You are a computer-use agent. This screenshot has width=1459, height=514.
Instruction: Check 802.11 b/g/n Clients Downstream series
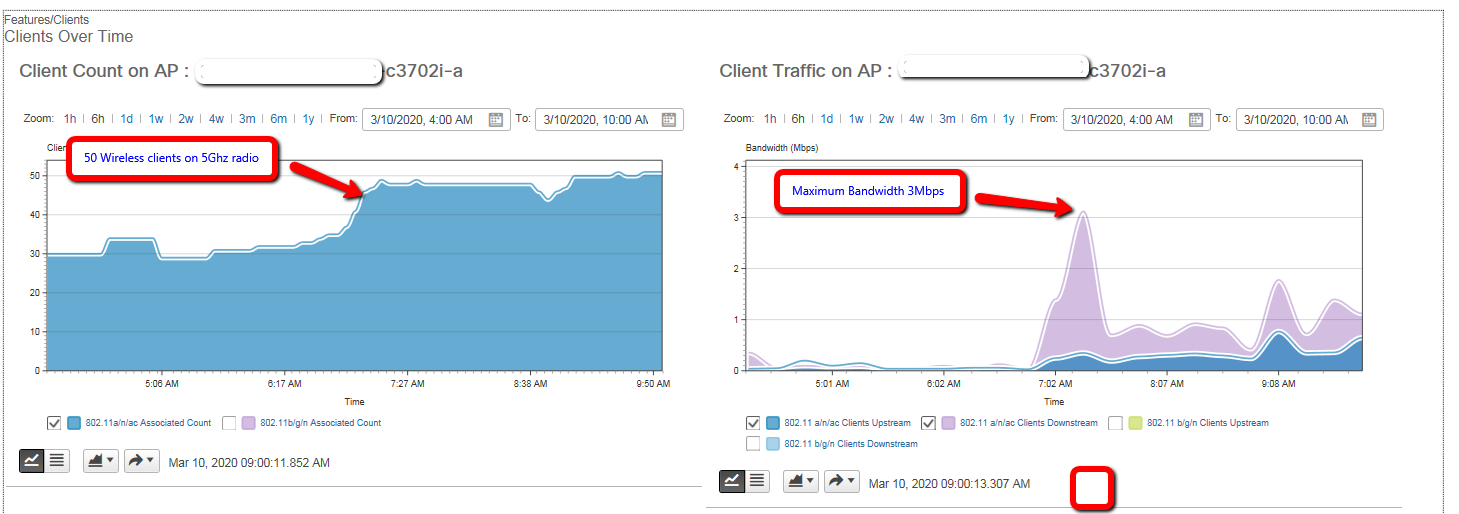(753, 443)
